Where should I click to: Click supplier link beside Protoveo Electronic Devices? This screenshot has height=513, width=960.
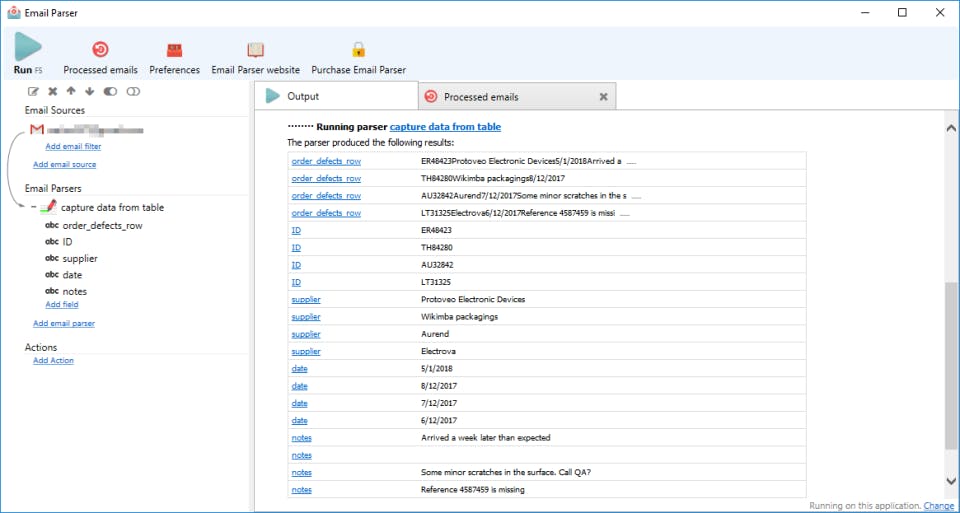pyautogui.click(x=306, y=300)
